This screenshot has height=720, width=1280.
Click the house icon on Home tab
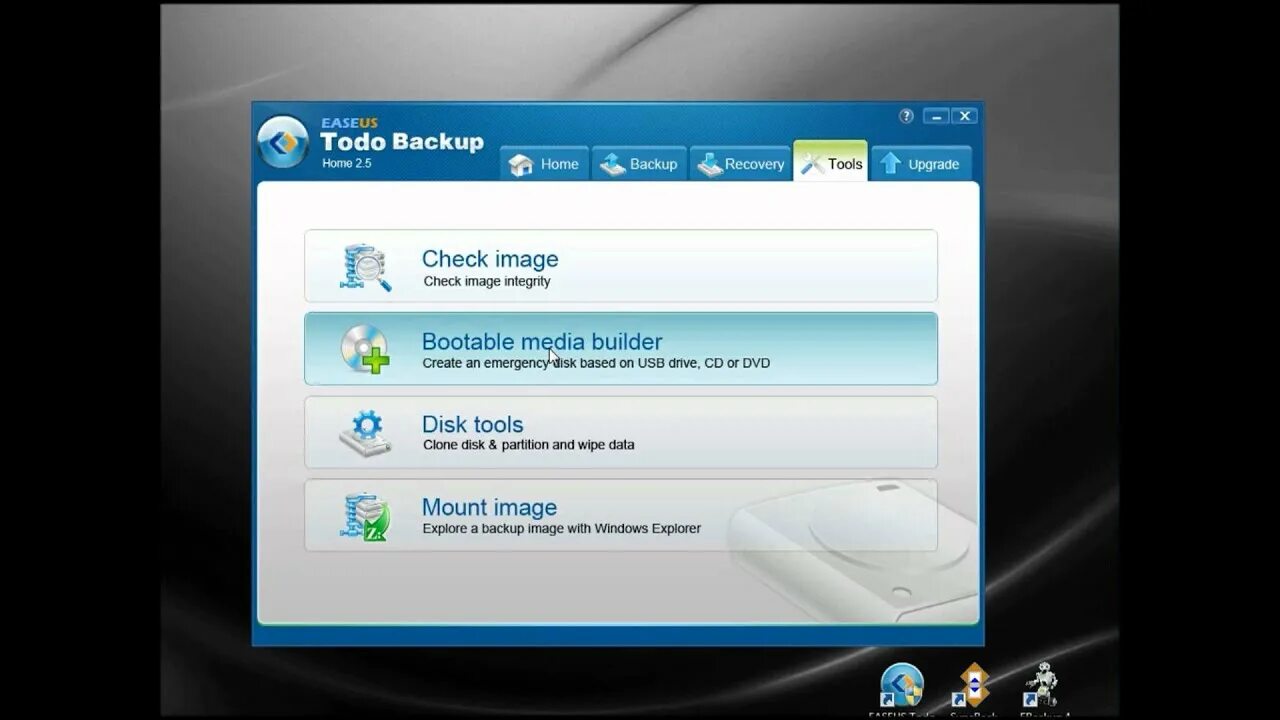pos(521,165)
